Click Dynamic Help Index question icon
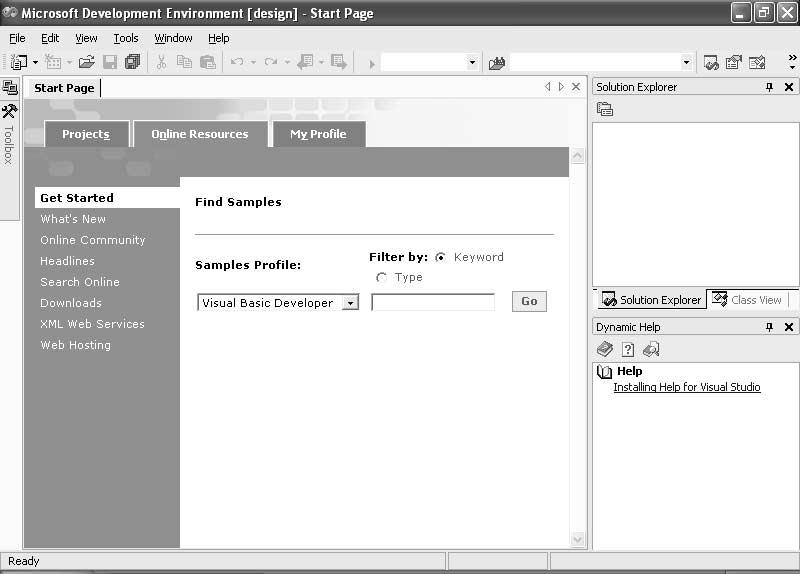This screenshot has height=574, width=800. point(628,350)
